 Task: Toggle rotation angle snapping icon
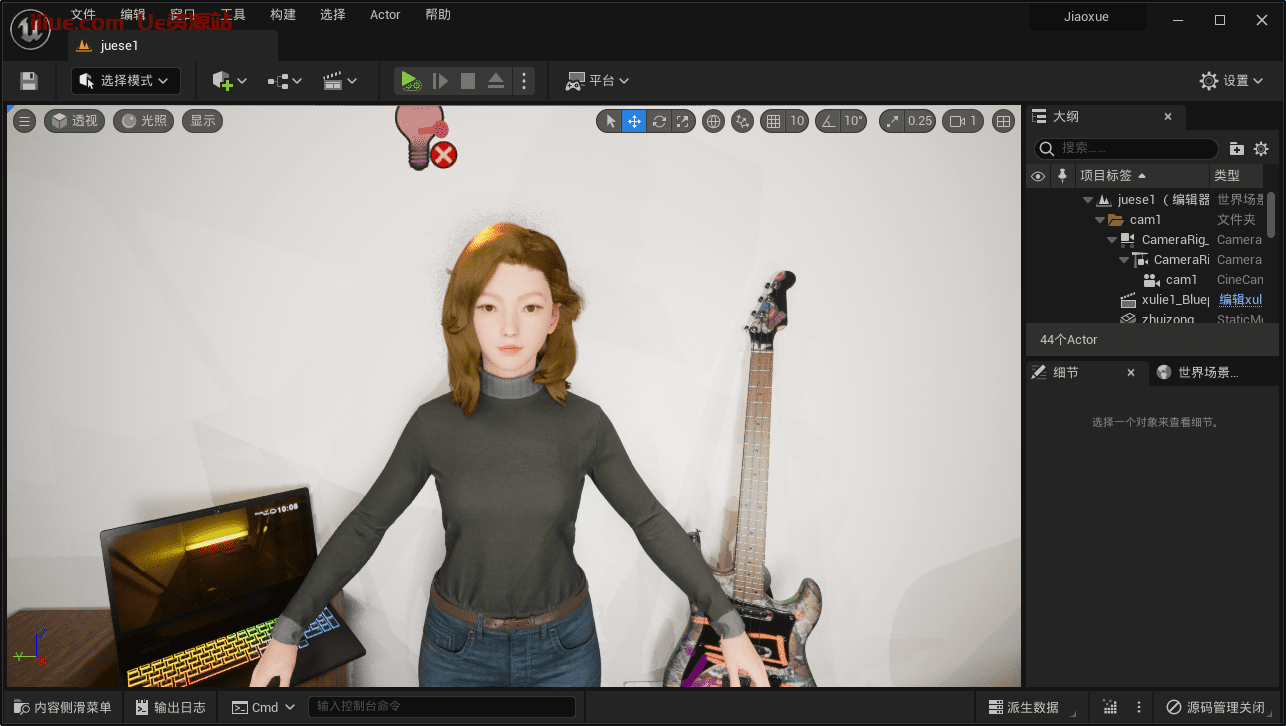coord(829,121)
